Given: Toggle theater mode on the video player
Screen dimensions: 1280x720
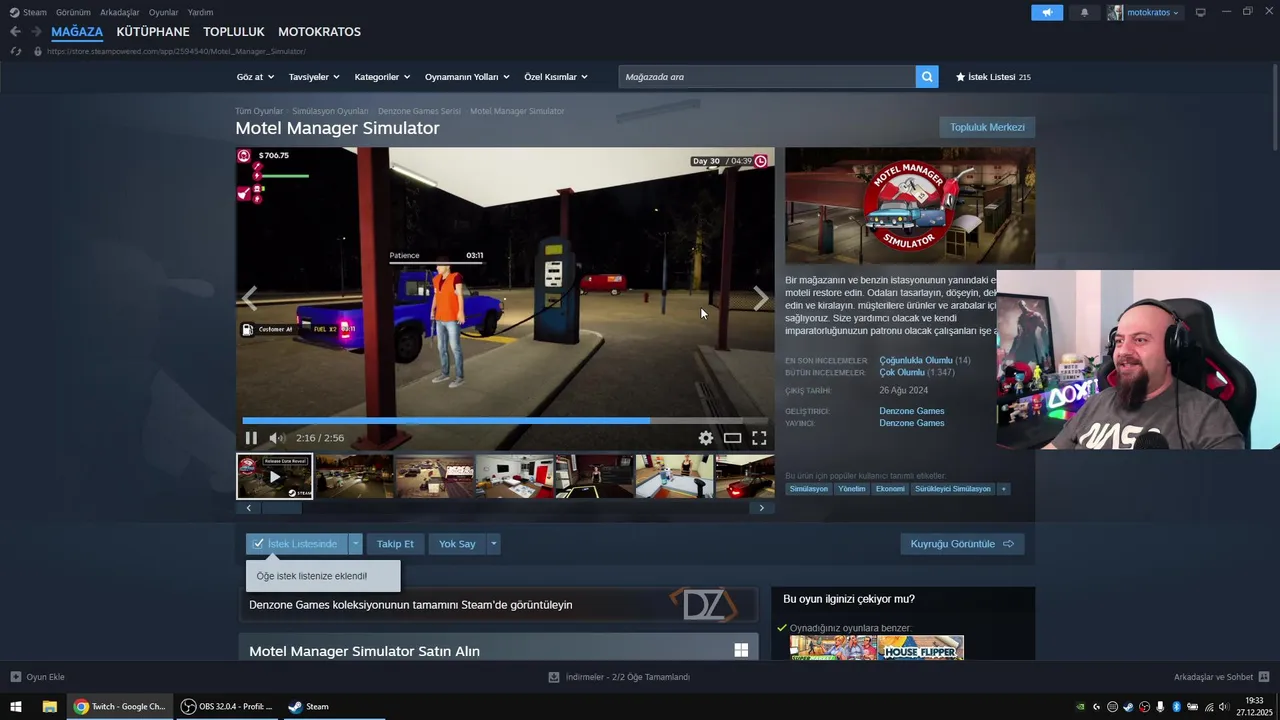Looking at the screenshot, I should coord(733,438).
